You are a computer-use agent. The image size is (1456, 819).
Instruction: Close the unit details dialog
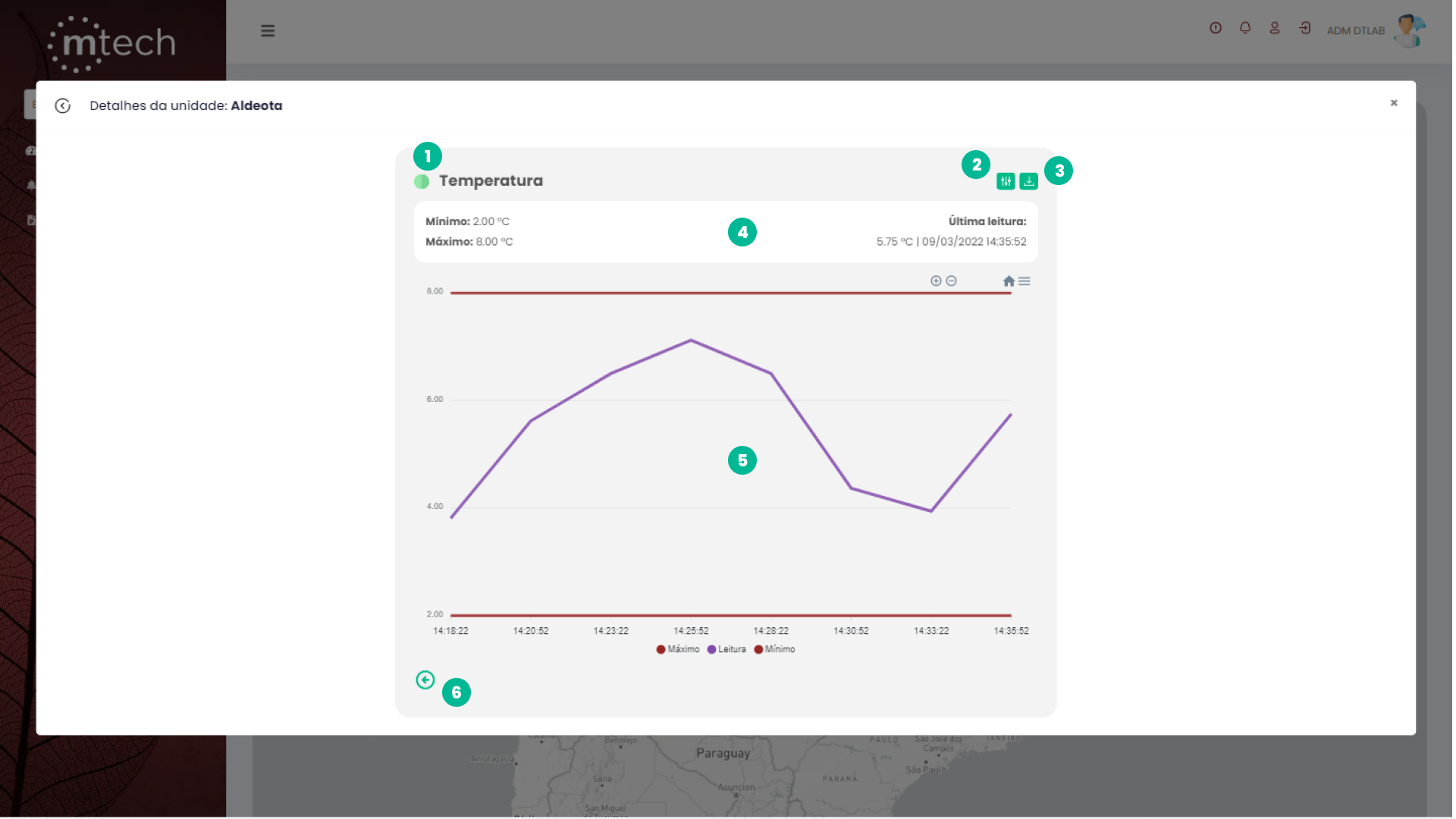tap(1394, 103)
